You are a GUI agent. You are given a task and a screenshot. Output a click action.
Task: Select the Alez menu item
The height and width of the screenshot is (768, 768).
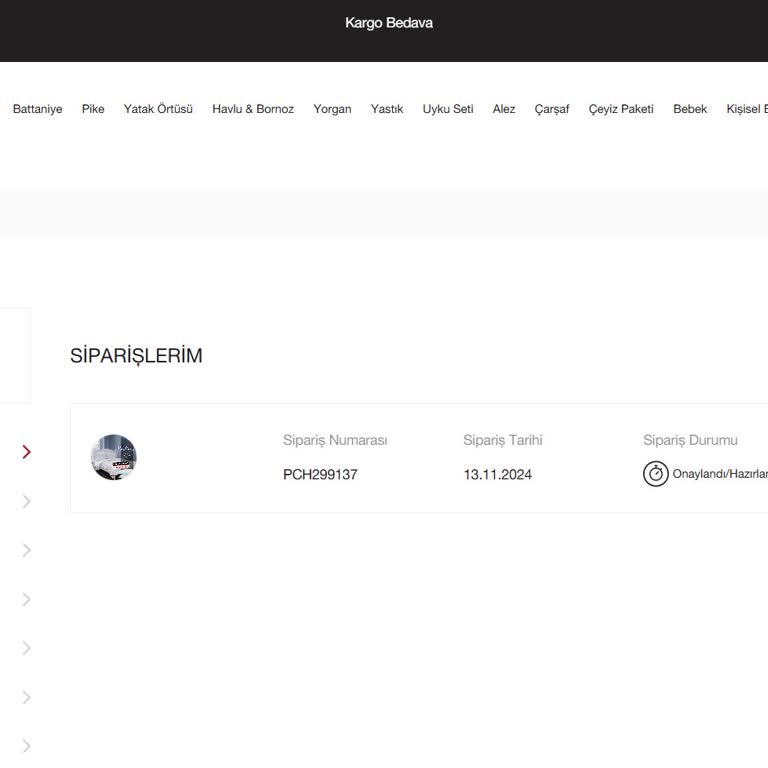pos(504,109)
